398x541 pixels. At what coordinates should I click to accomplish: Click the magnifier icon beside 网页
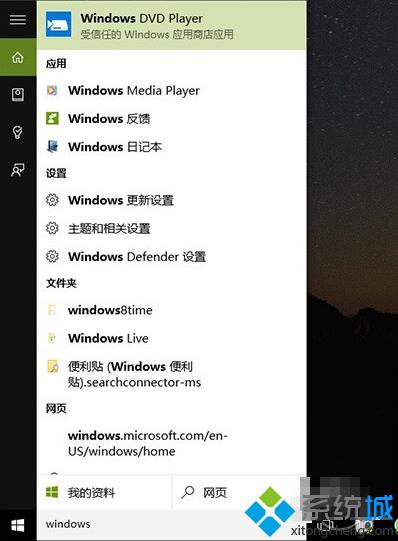click(x=188, y=492)
